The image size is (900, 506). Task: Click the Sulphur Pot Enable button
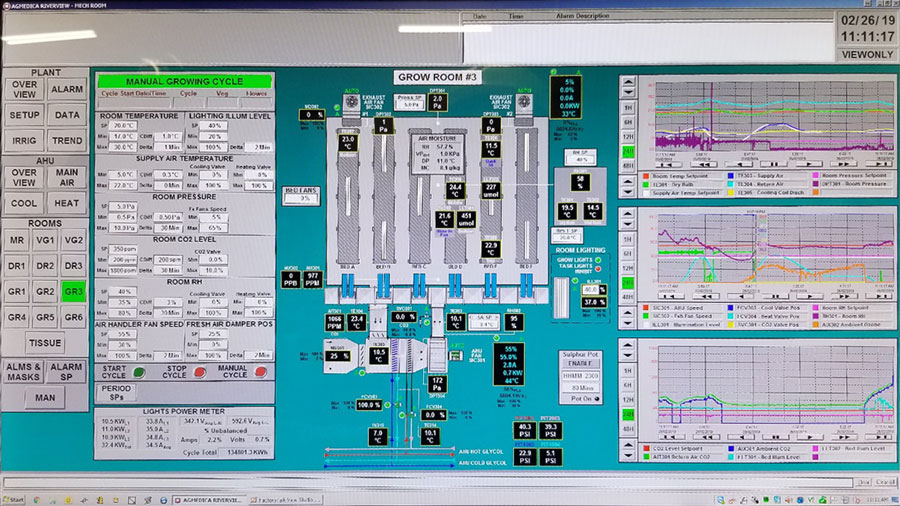(580, 364)
